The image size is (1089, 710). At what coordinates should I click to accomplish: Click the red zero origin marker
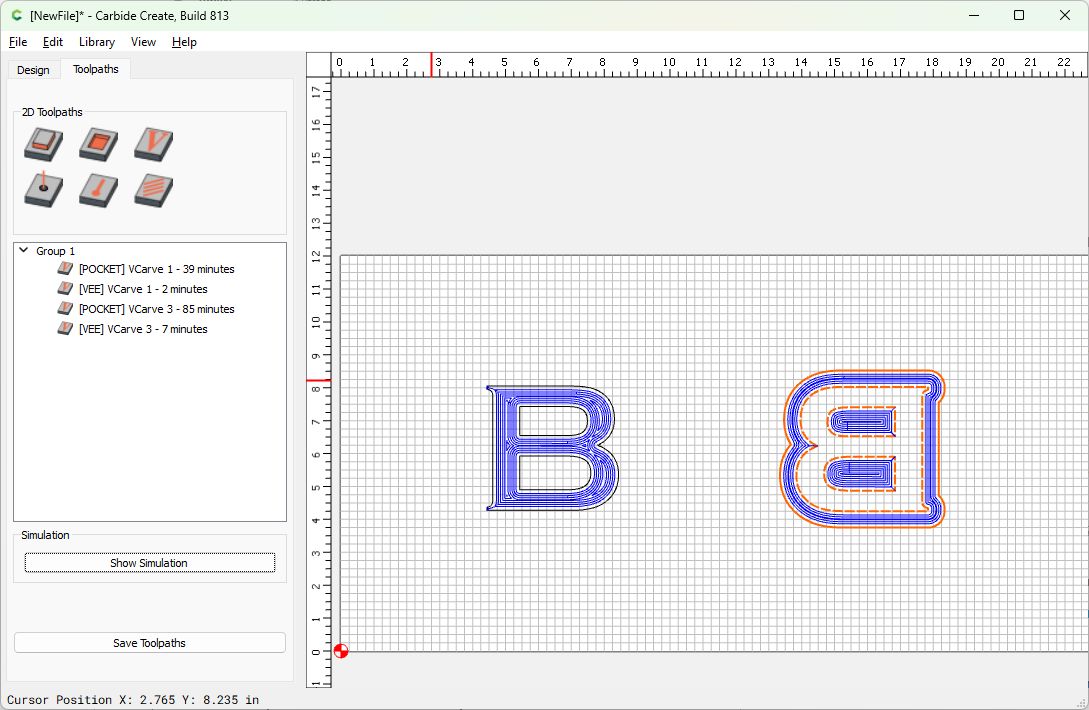tap(340, 651)
